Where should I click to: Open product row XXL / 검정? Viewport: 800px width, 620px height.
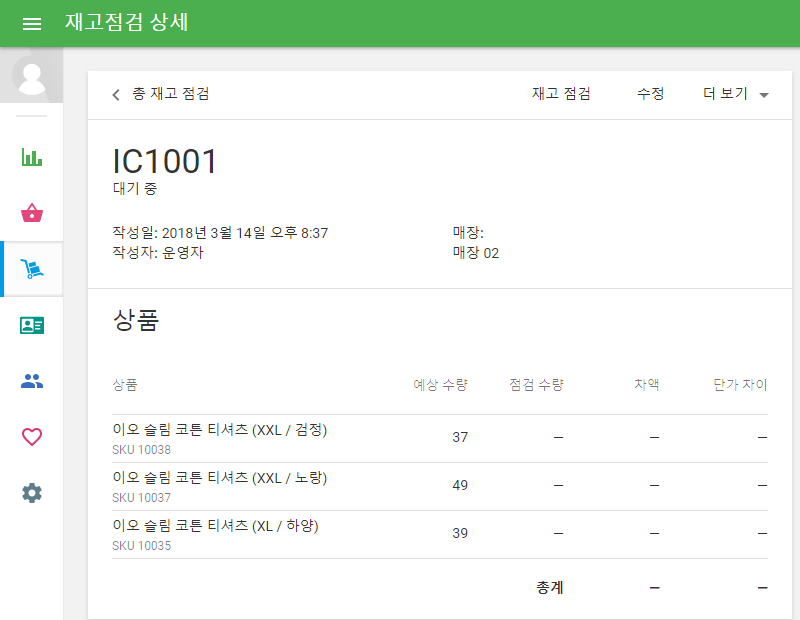click(440, 439)
